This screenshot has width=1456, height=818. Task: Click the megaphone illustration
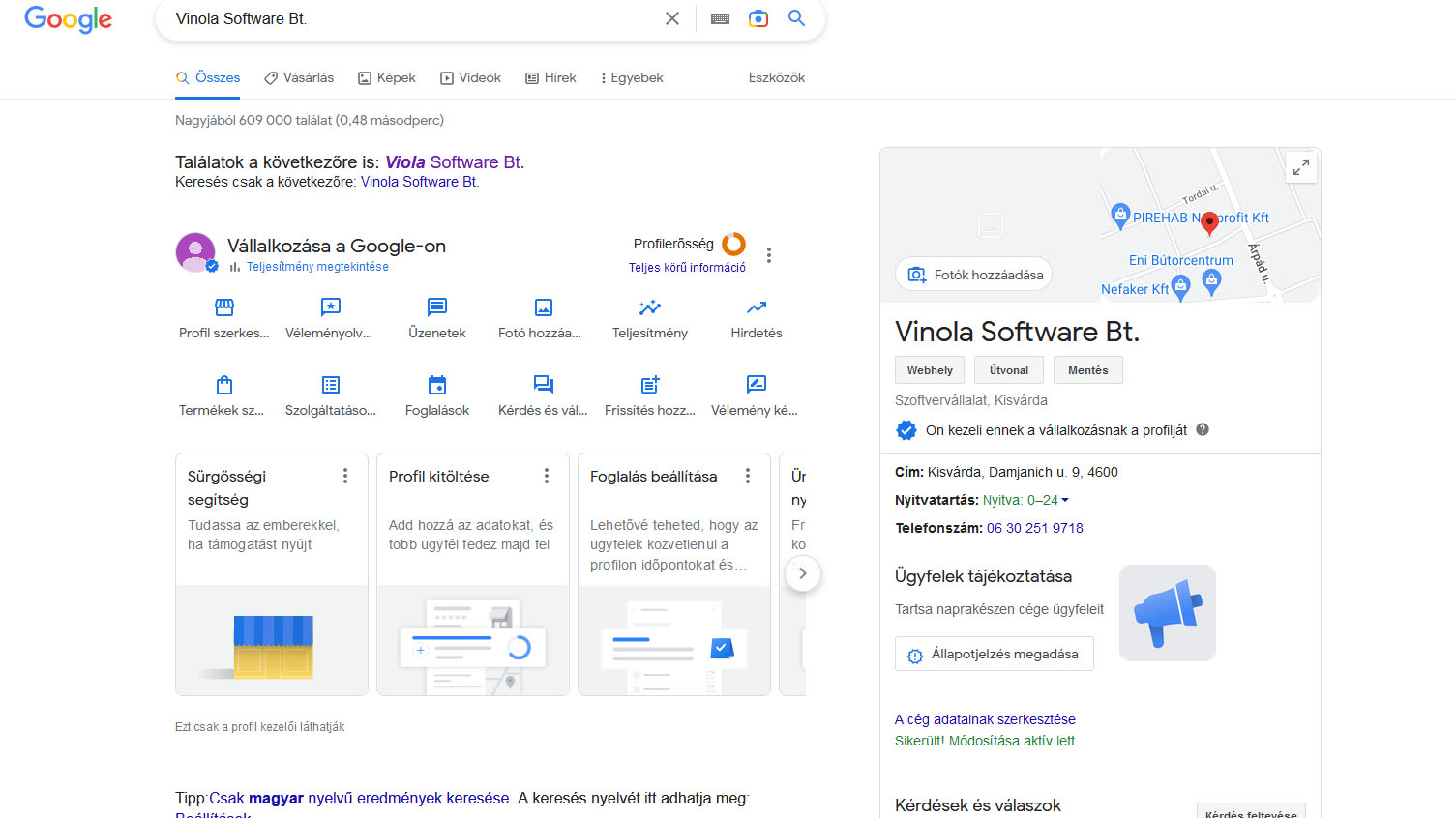(x=1168, y=613)
